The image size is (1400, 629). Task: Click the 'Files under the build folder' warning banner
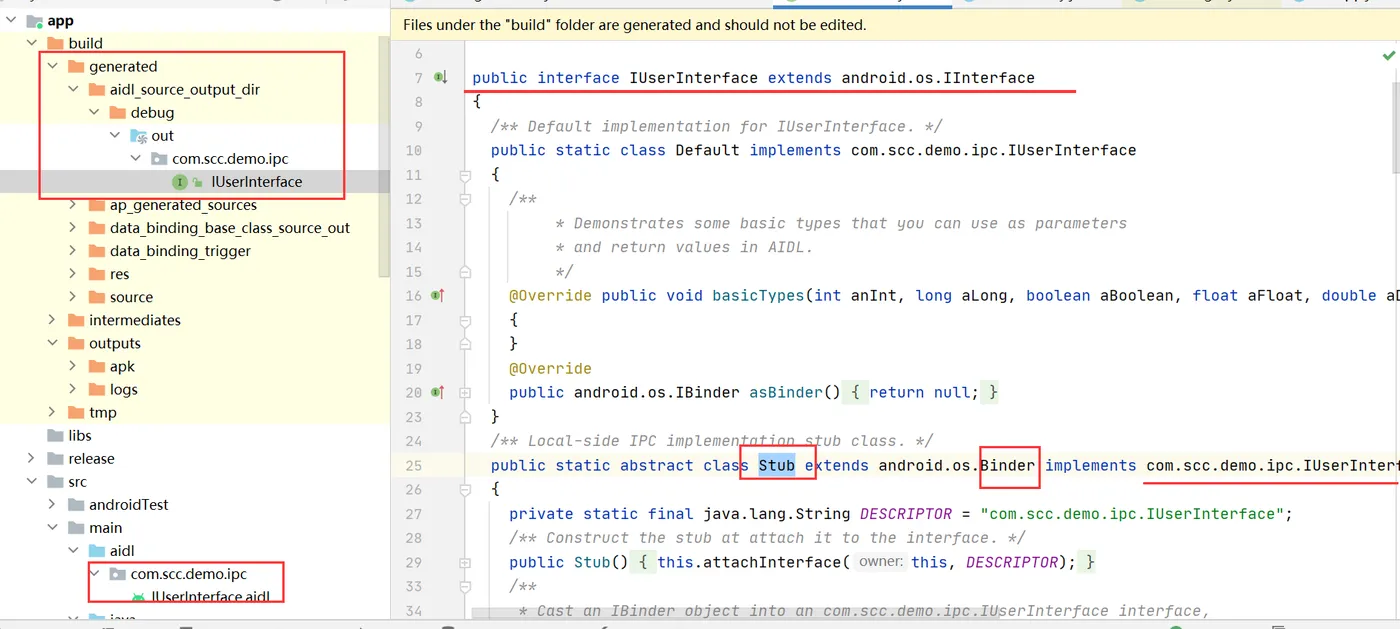point(895,25)
